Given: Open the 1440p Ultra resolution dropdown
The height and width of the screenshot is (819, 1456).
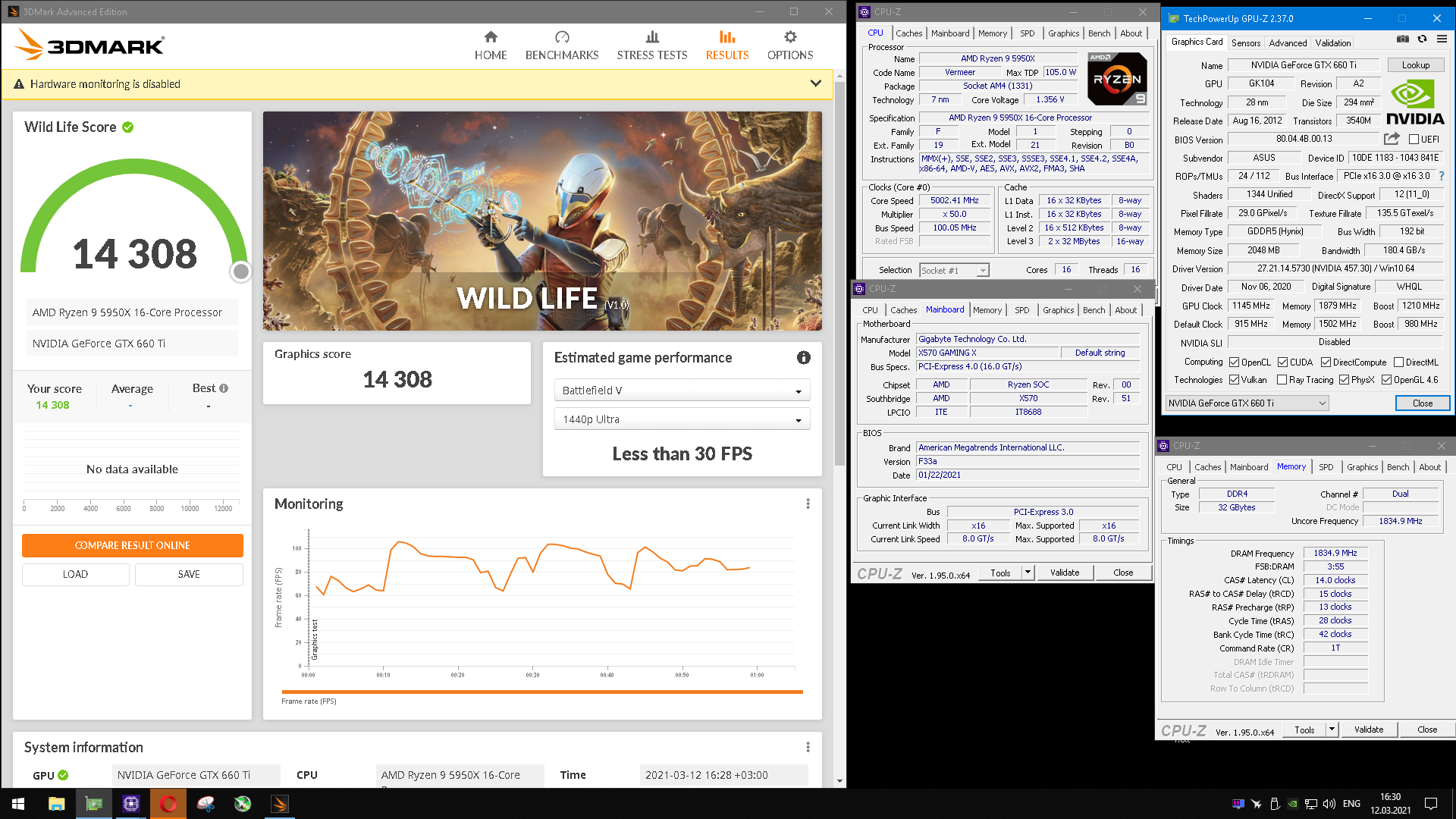Looking at the screenshot, I should [682, 419].
